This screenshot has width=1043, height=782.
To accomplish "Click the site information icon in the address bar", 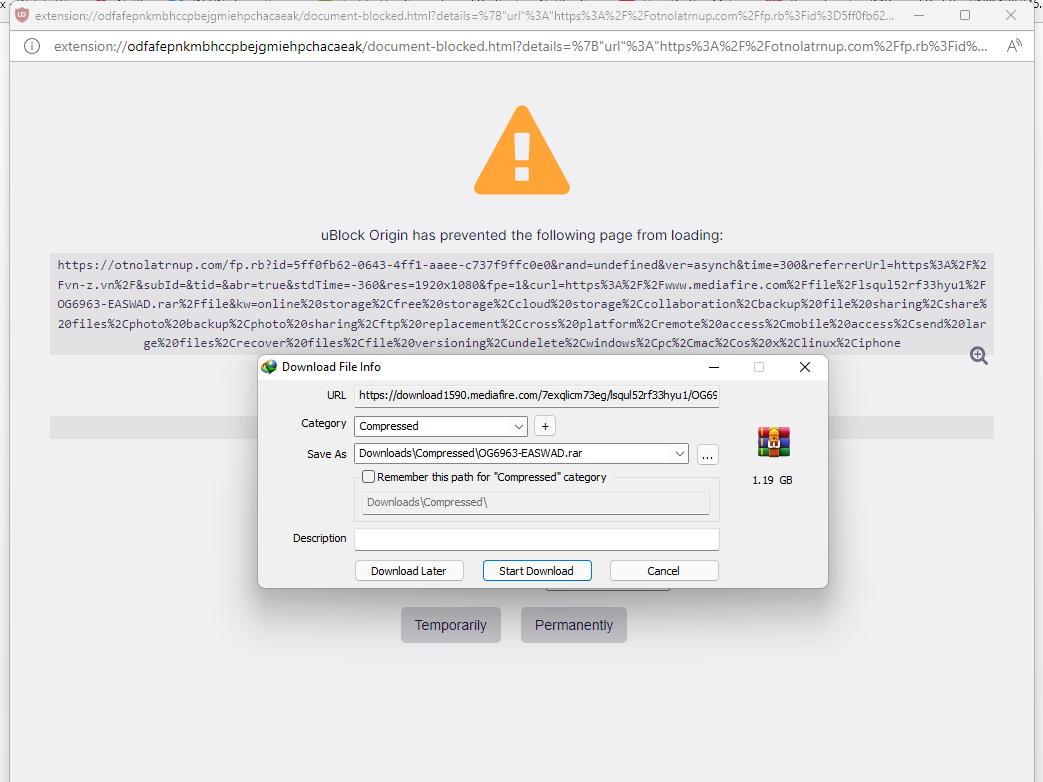I will point(32,46).
